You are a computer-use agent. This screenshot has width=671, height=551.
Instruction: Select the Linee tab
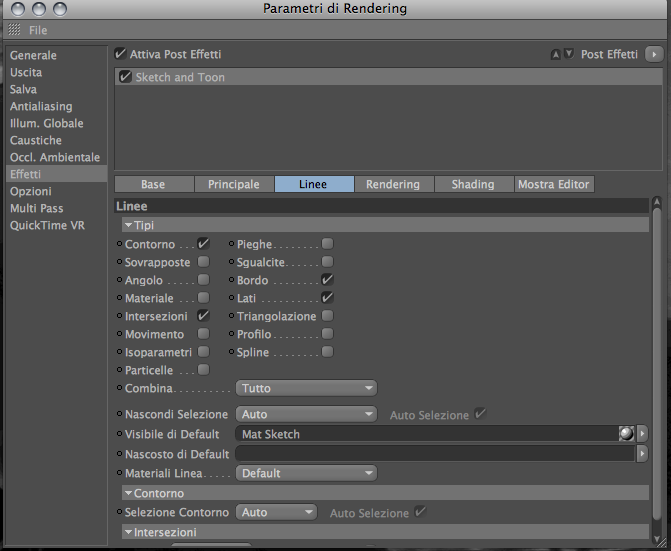[314, 184]
